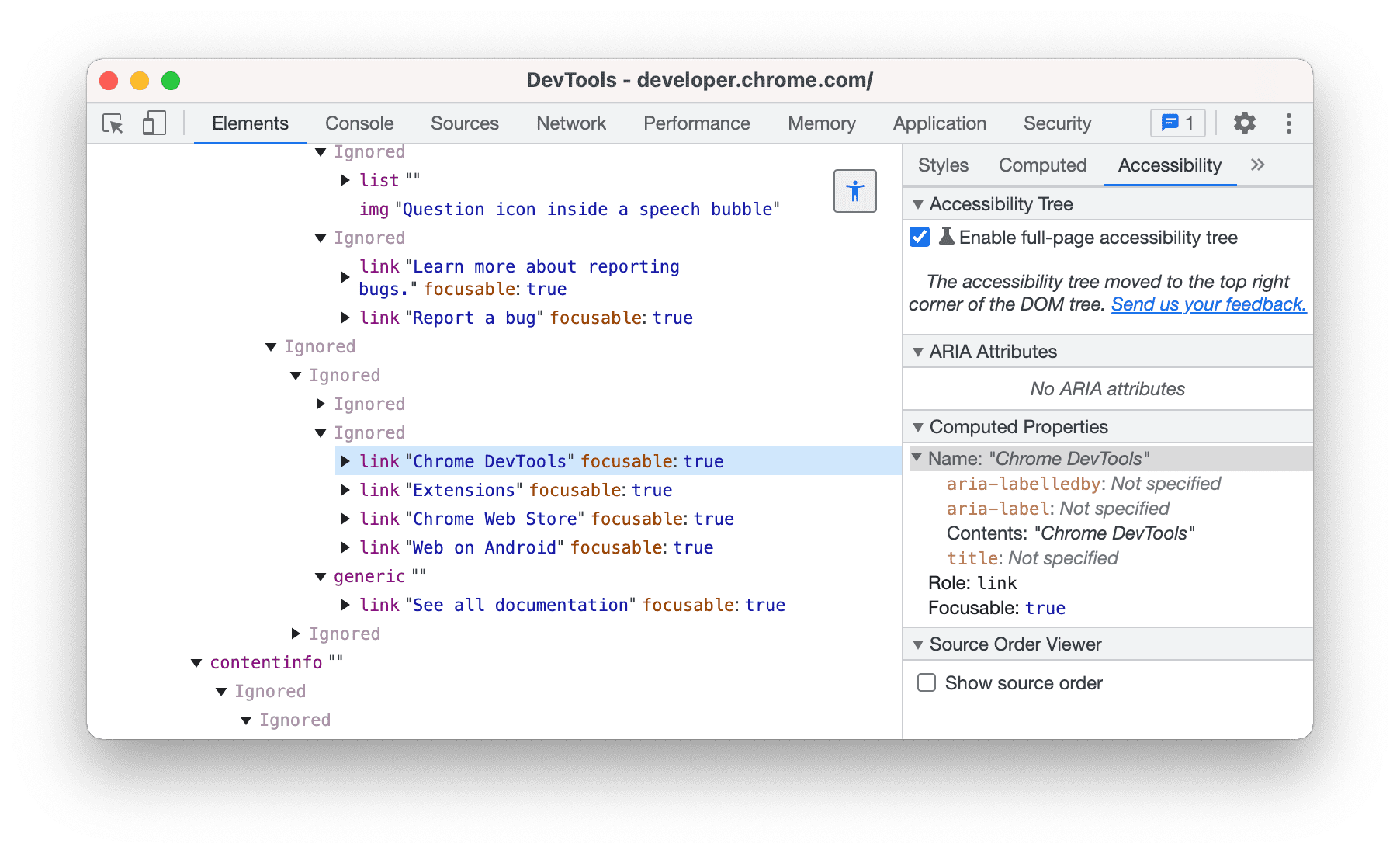
Task: Toggle the device toolbar icon
Action: click(x=153, y=123)
